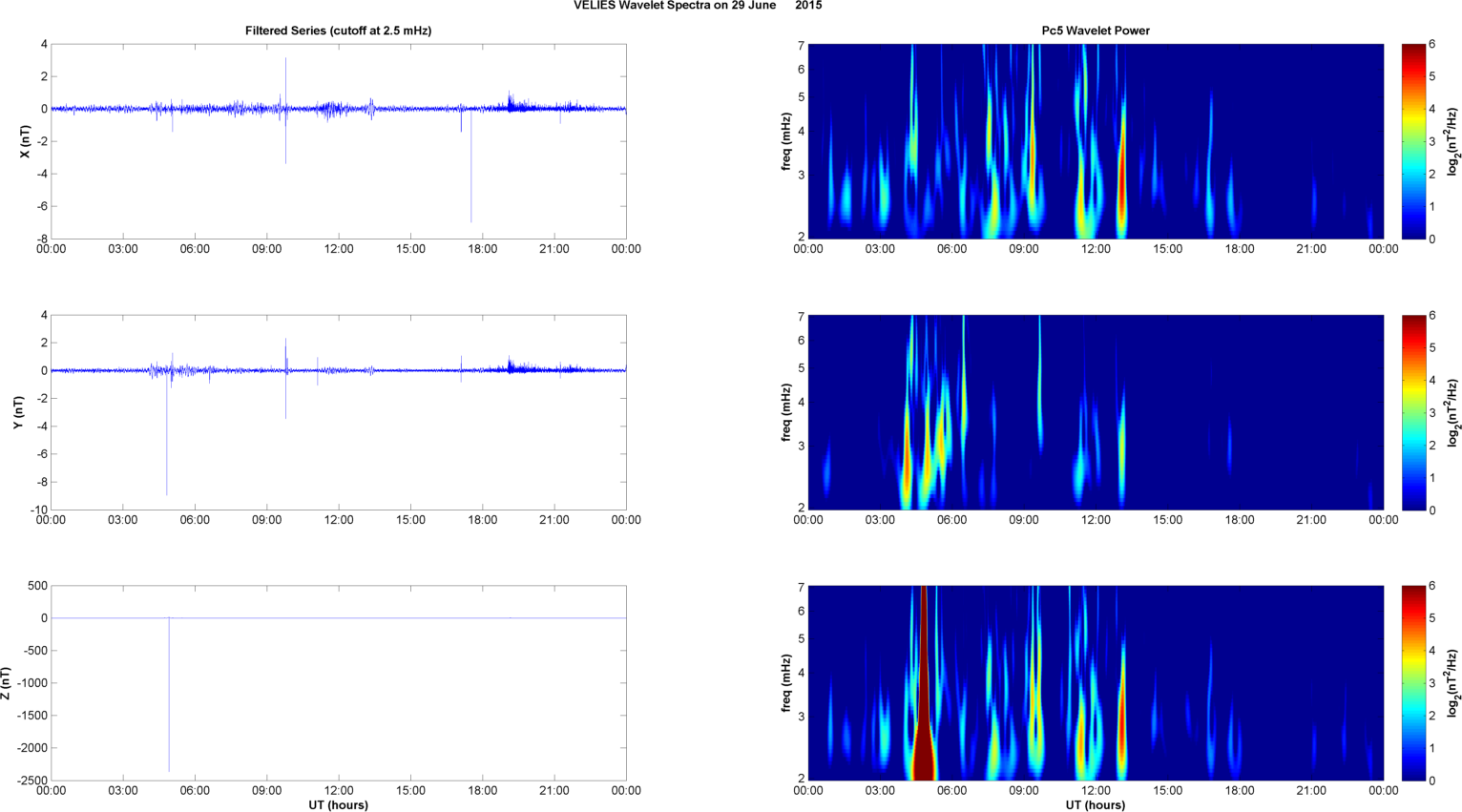Click the log2(nT²/Hz) label beside the top colorbar
1462x812 pixels.
pos(1452,141)
